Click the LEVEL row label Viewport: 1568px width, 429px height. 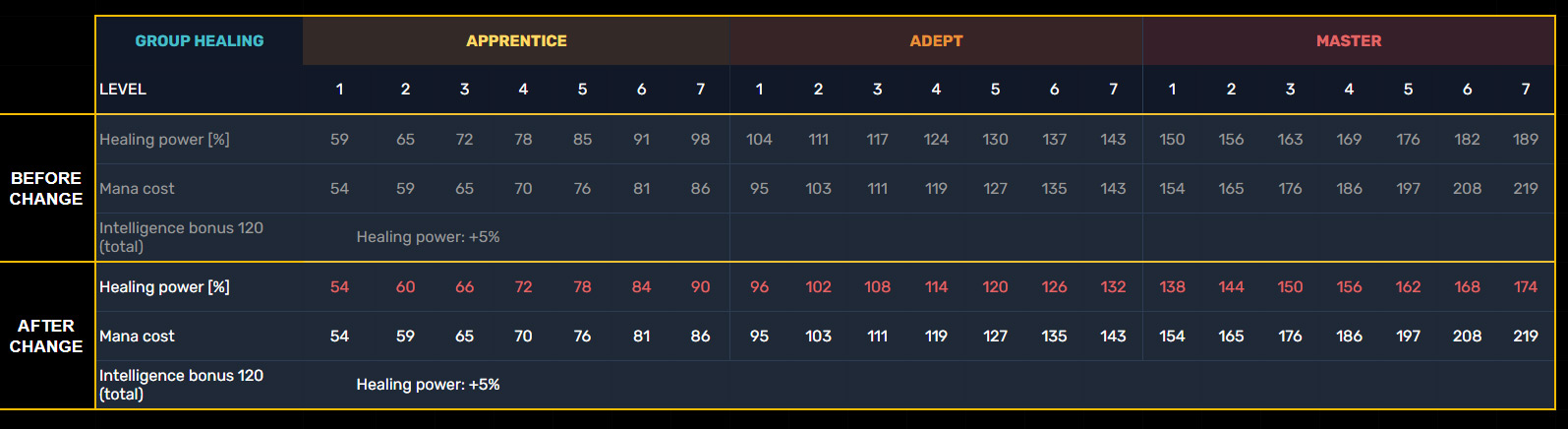pyautogui.click(x=123, y=90)
